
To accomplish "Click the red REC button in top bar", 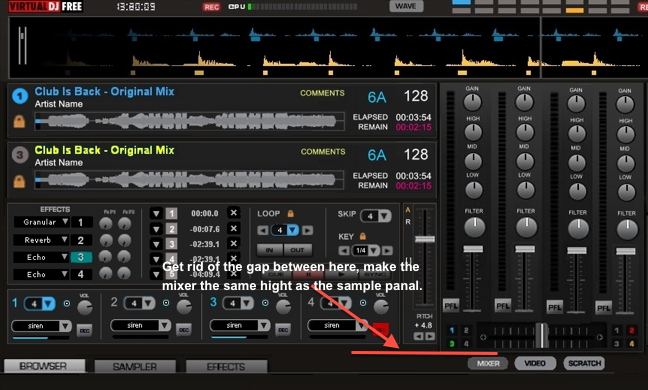I will (x=212, y=7).
